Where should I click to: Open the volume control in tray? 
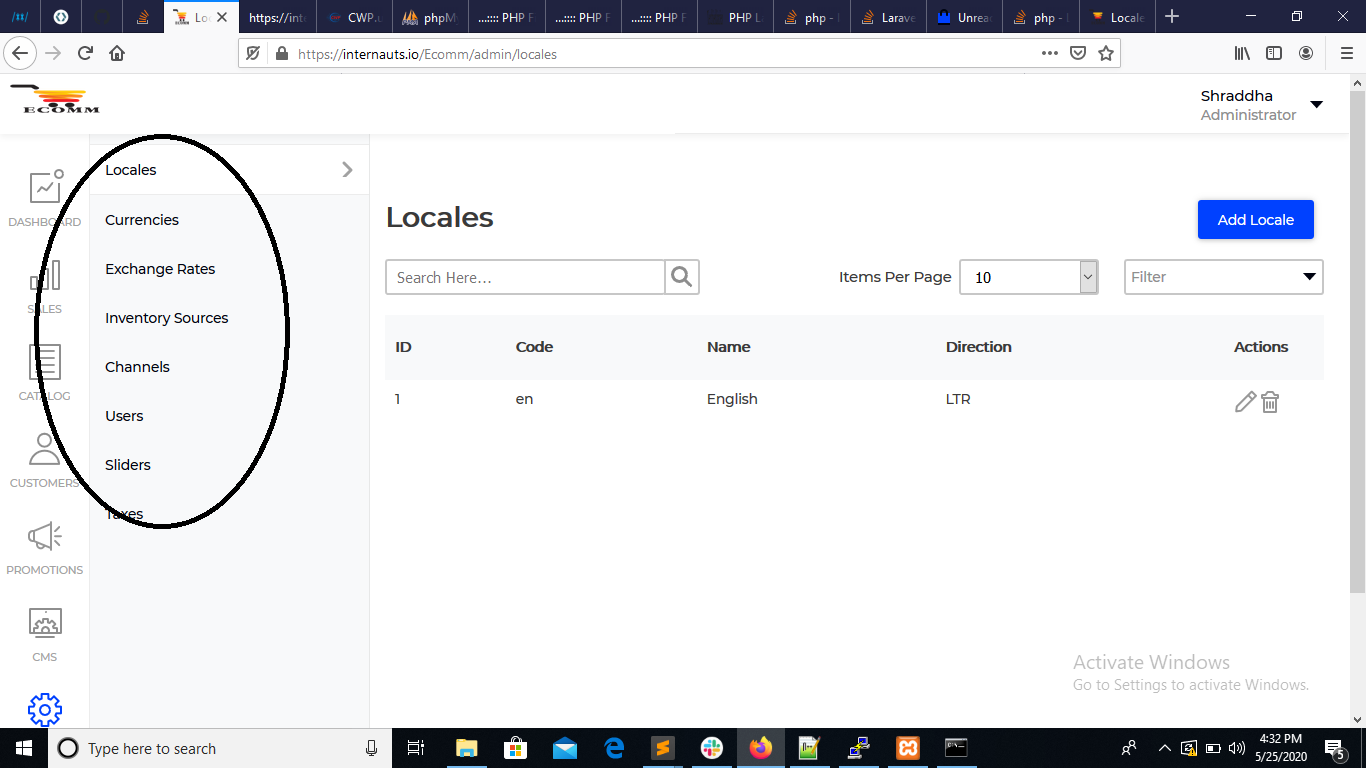click(1237, 748)
